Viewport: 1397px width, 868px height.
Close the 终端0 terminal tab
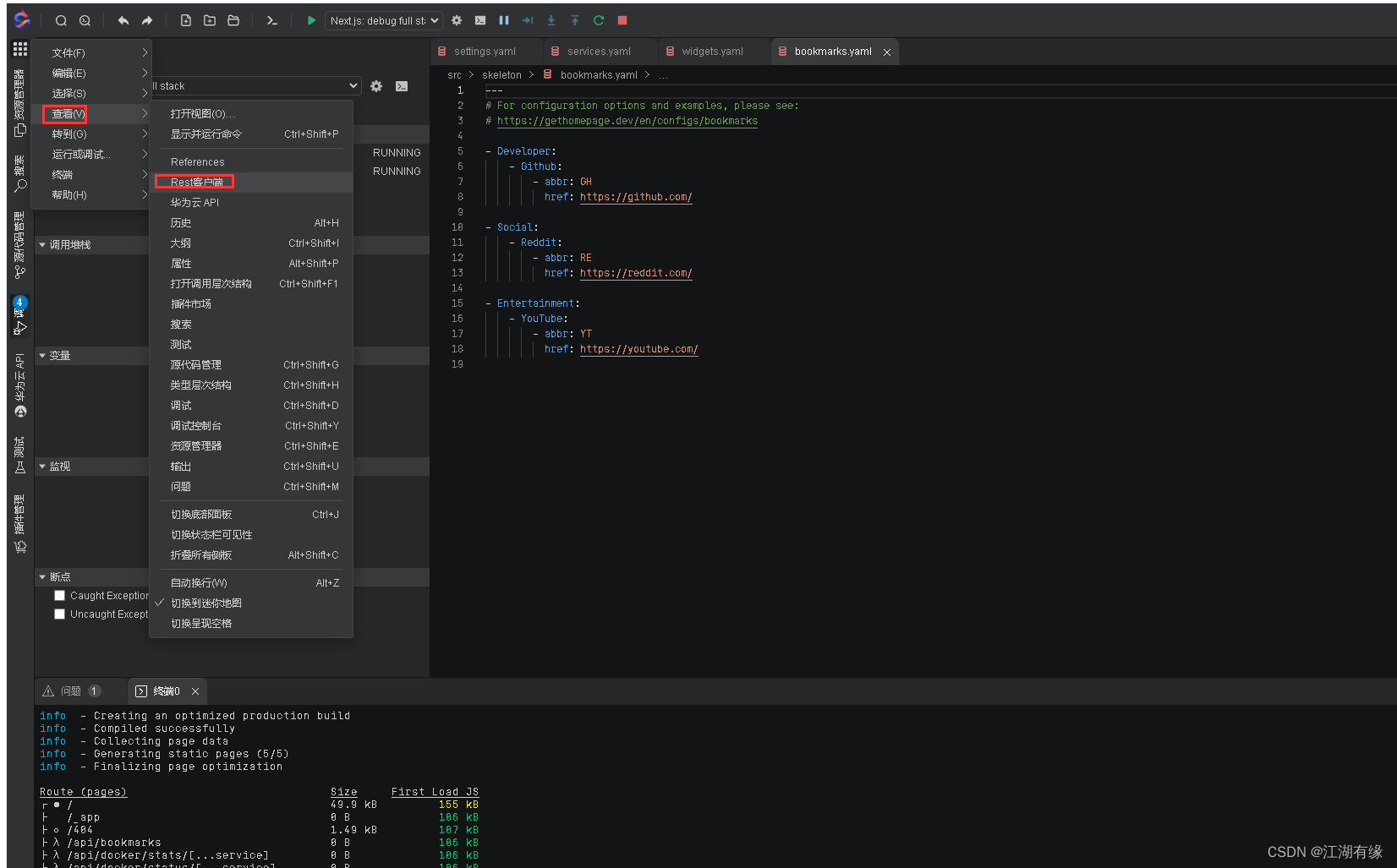(x=195, y=691)
